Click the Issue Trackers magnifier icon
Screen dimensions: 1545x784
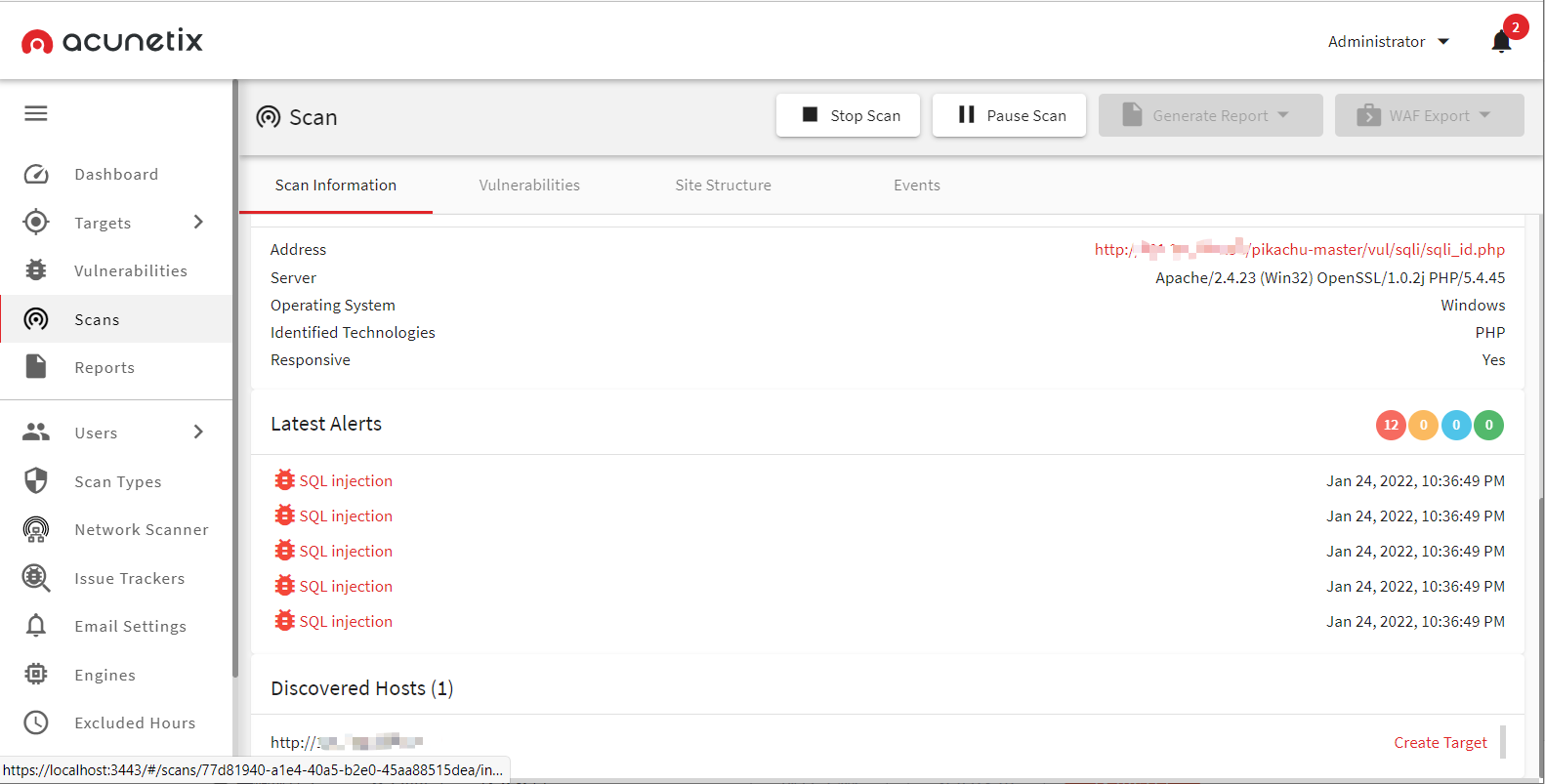point(36,578)
